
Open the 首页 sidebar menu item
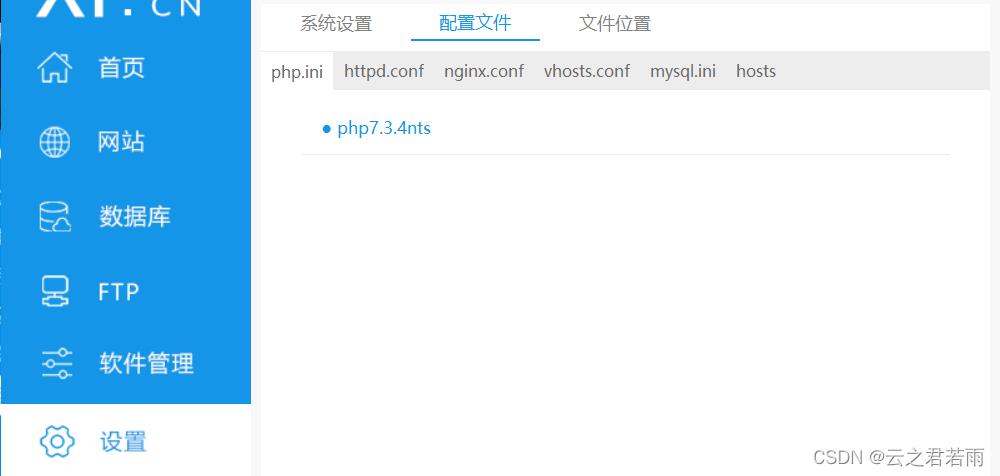pos(121,68)
